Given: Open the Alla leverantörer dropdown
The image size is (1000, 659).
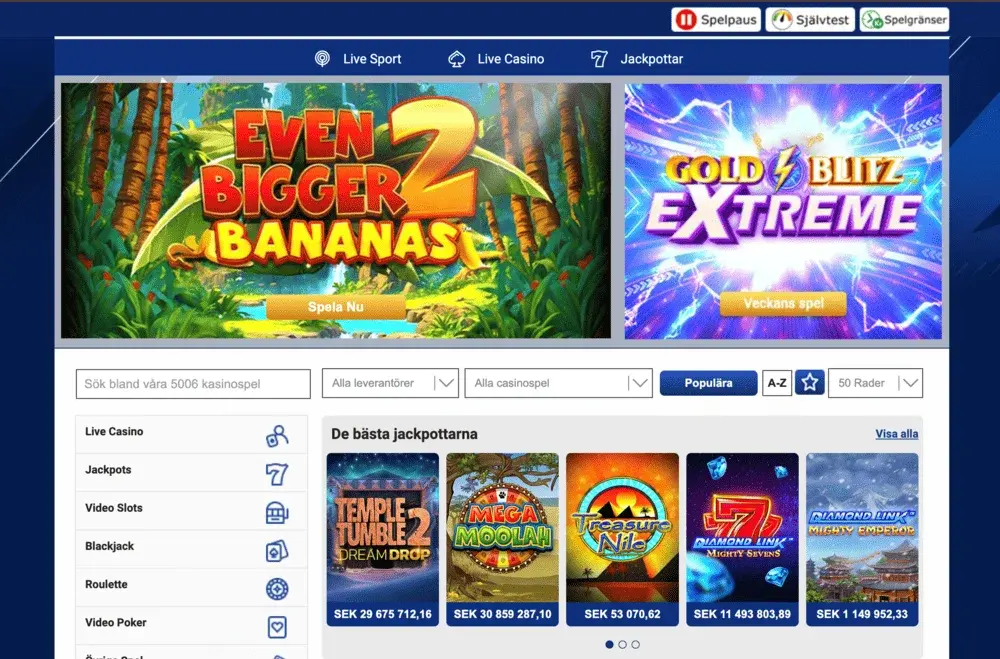Looking at the screenshot, I should pos(389,383).
